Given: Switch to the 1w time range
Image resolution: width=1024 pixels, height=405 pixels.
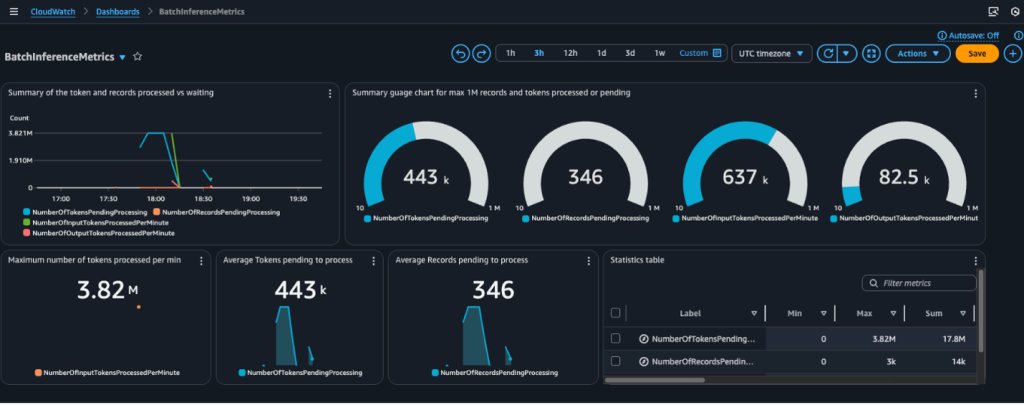Looking at the screenshot, I should pos(660,53).
